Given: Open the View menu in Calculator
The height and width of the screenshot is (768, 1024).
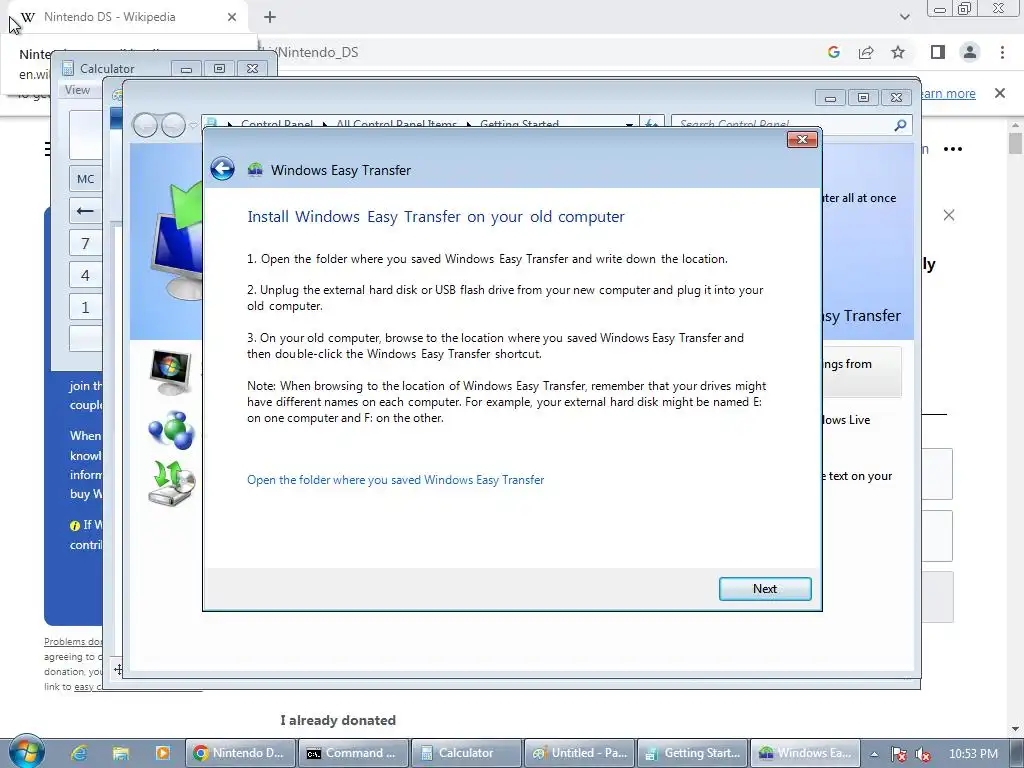Looking at the screenshot, I should [x=77, y=90].
